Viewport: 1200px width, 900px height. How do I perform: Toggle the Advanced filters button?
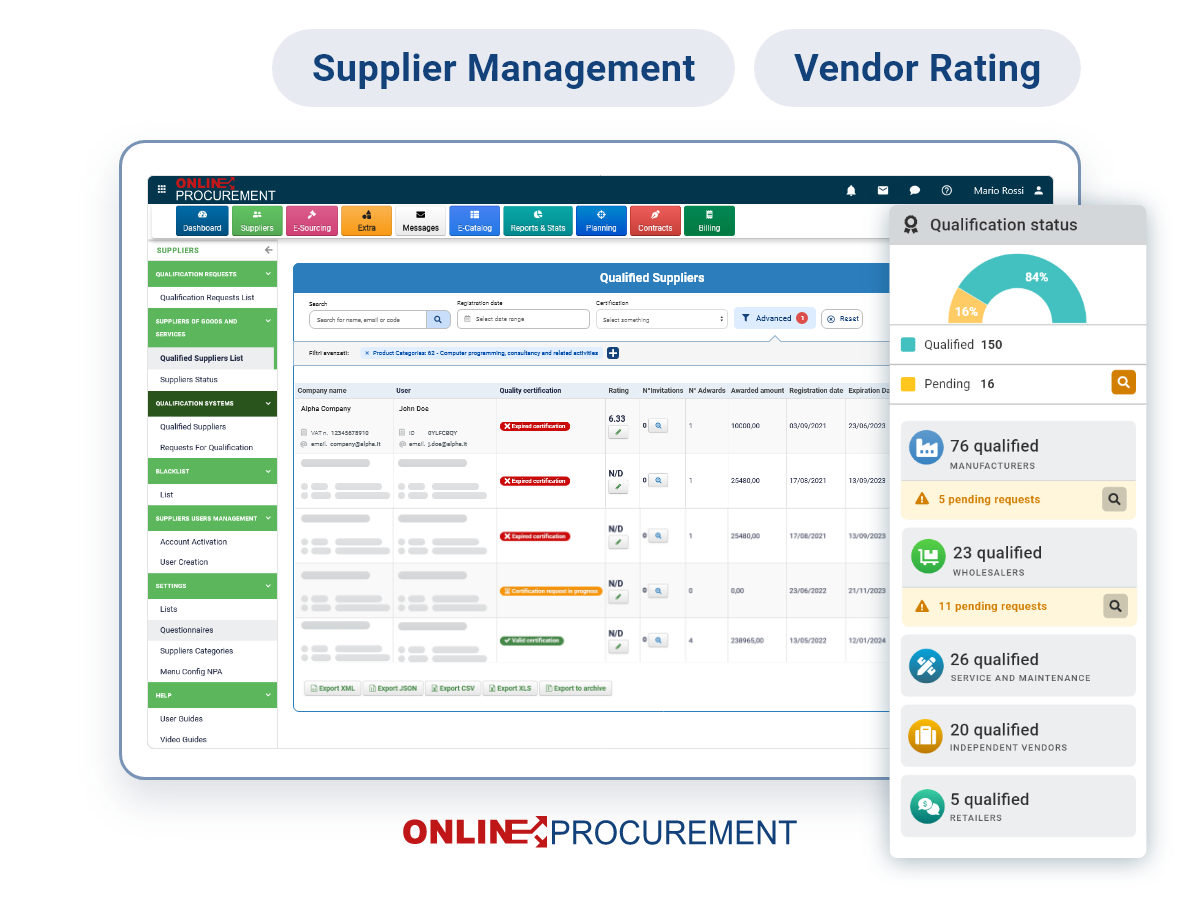coord(774,318)
